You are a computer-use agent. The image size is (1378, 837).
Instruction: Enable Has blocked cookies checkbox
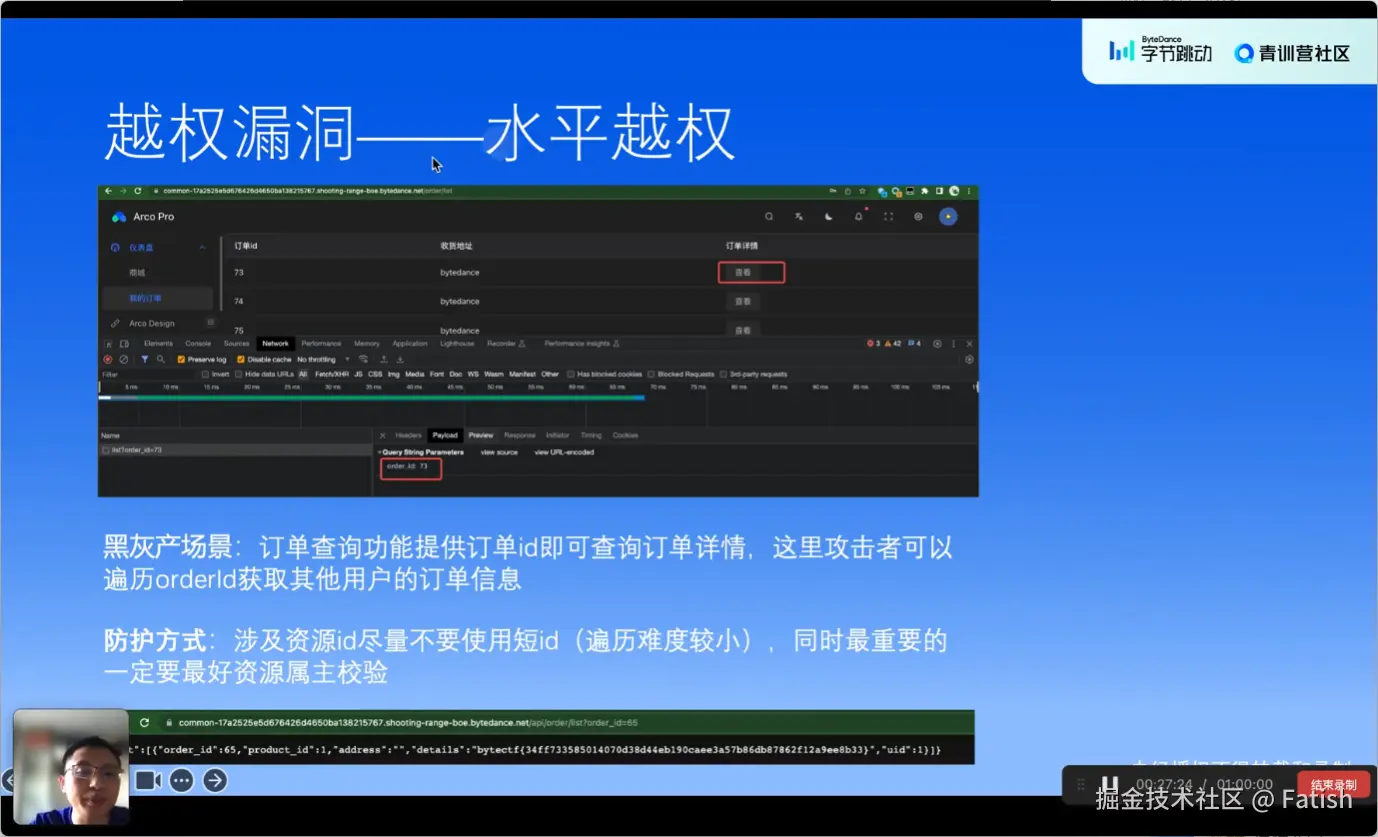pyautogui.click(x=570, y=374)
